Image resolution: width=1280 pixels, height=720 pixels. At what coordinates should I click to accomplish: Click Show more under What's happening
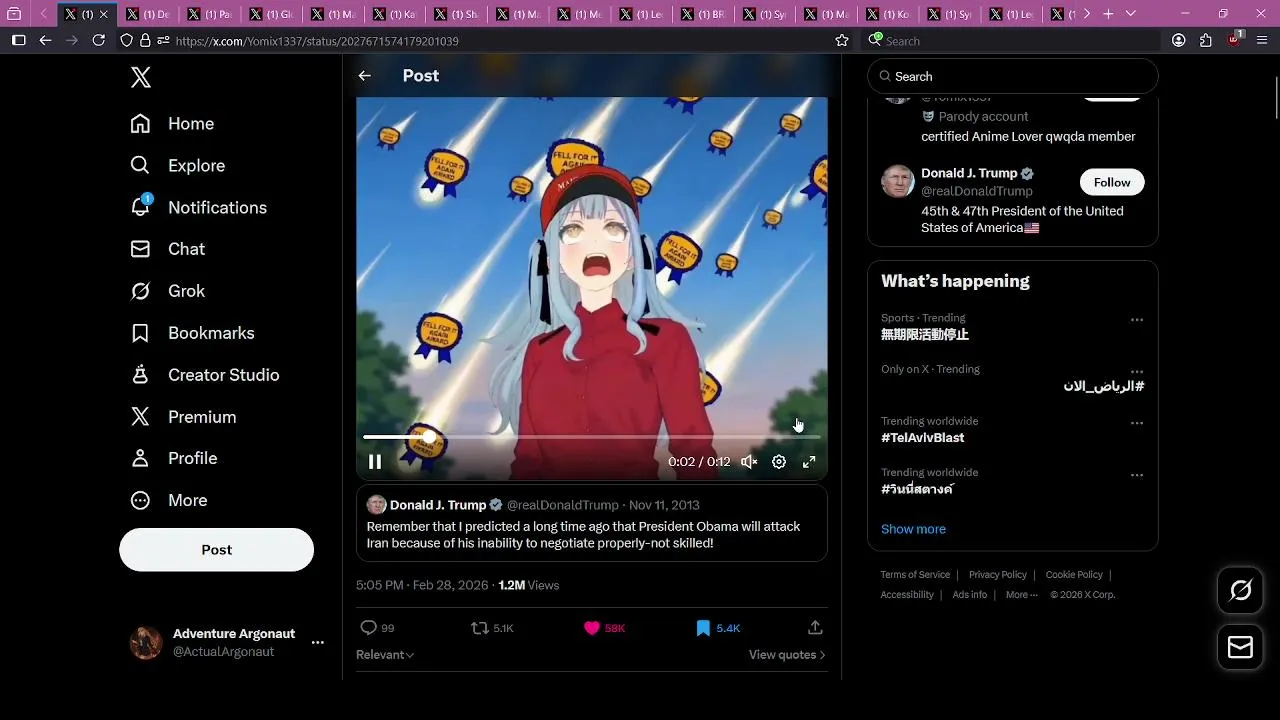[913, 529]
